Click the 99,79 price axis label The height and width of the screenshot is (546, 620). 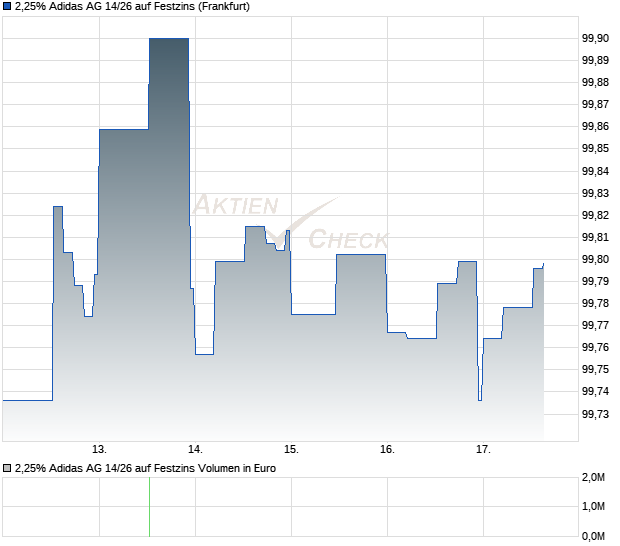point(595,282)
